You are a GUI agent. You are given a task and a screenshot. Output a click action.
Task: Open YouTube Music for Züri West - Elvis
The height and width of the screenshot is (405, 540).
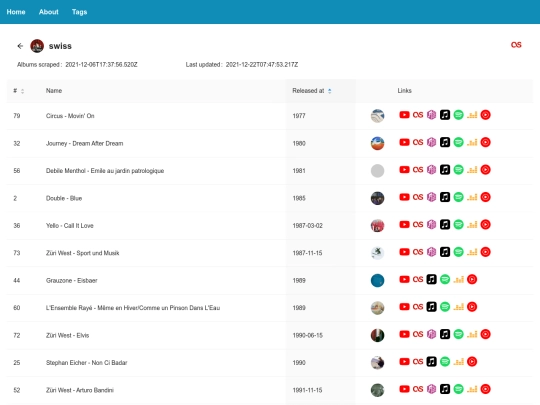(x=486, y=334)
